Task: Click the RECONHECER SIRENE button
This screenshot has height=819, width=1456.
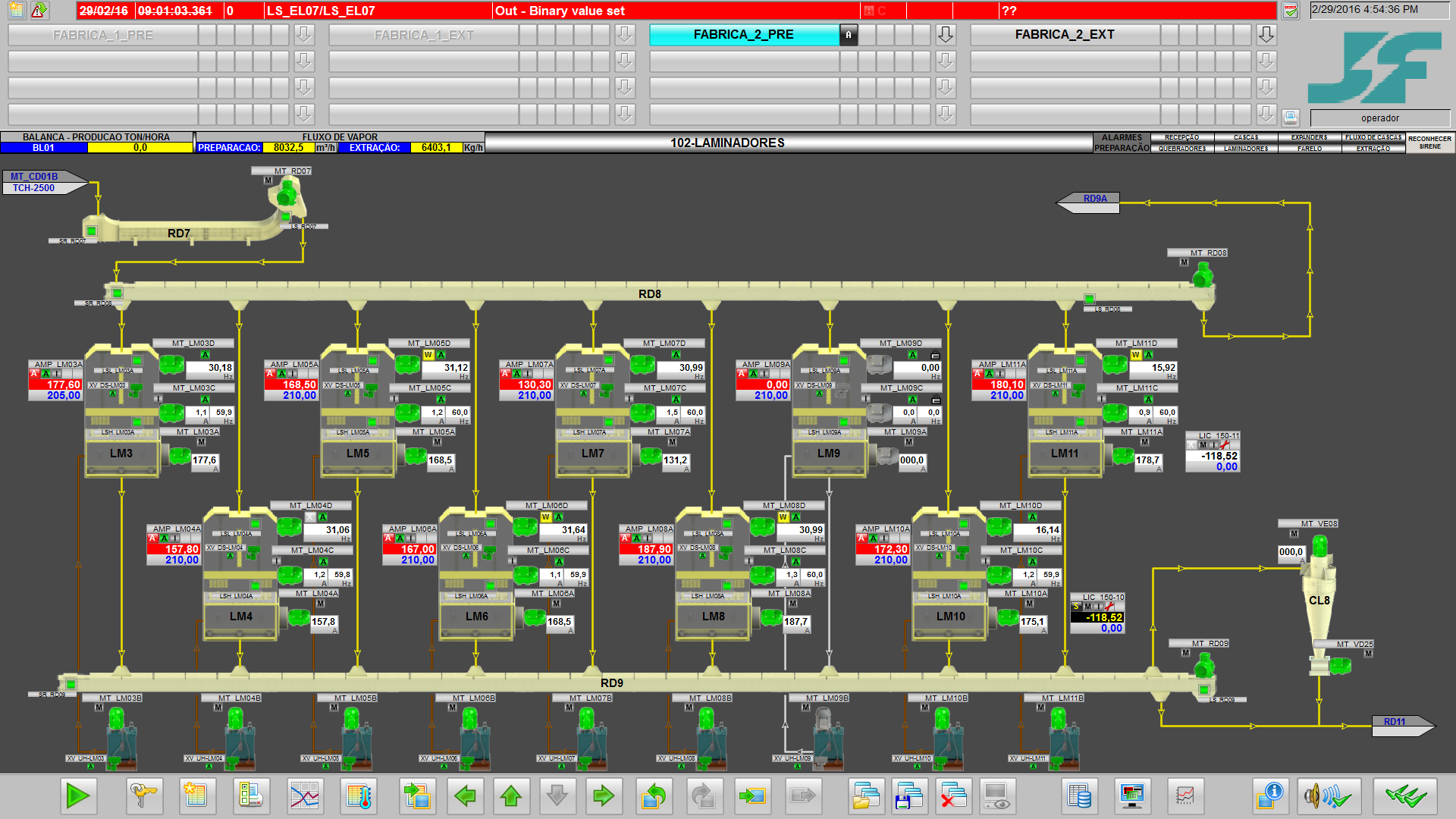Action: [x=1429, y=143]
